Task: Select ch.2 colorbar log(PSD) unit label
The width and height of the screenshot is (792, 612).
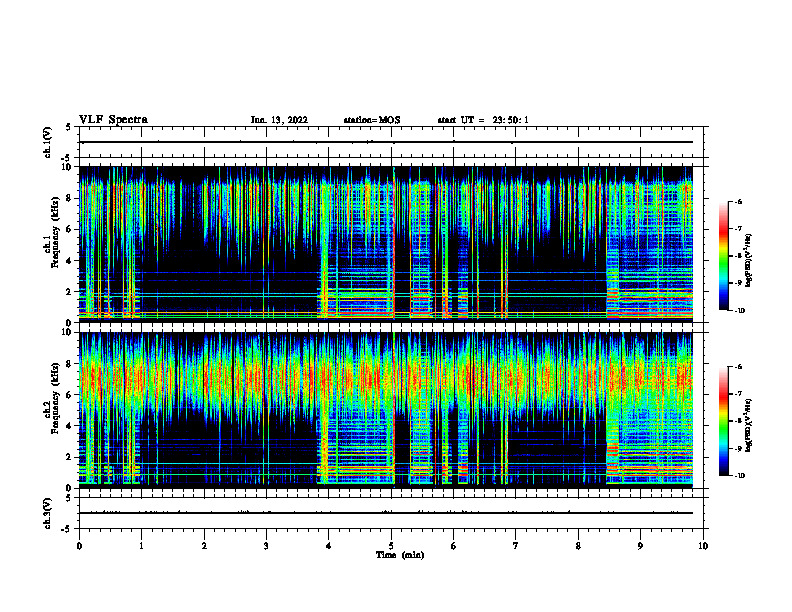Action: click(749, 426)
